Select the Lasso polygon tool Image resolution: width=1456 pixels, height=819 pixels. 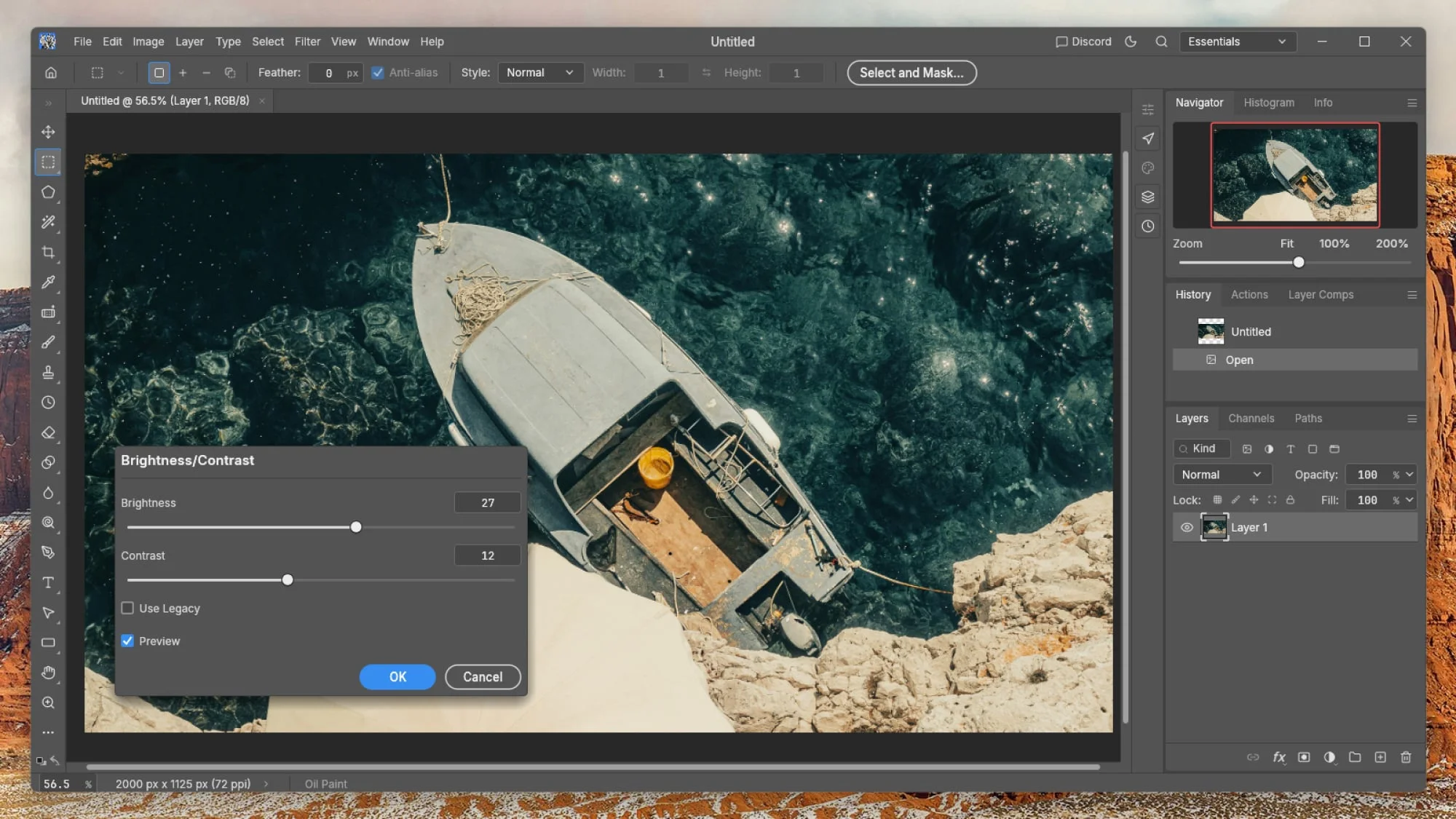[x=48, y=192]
